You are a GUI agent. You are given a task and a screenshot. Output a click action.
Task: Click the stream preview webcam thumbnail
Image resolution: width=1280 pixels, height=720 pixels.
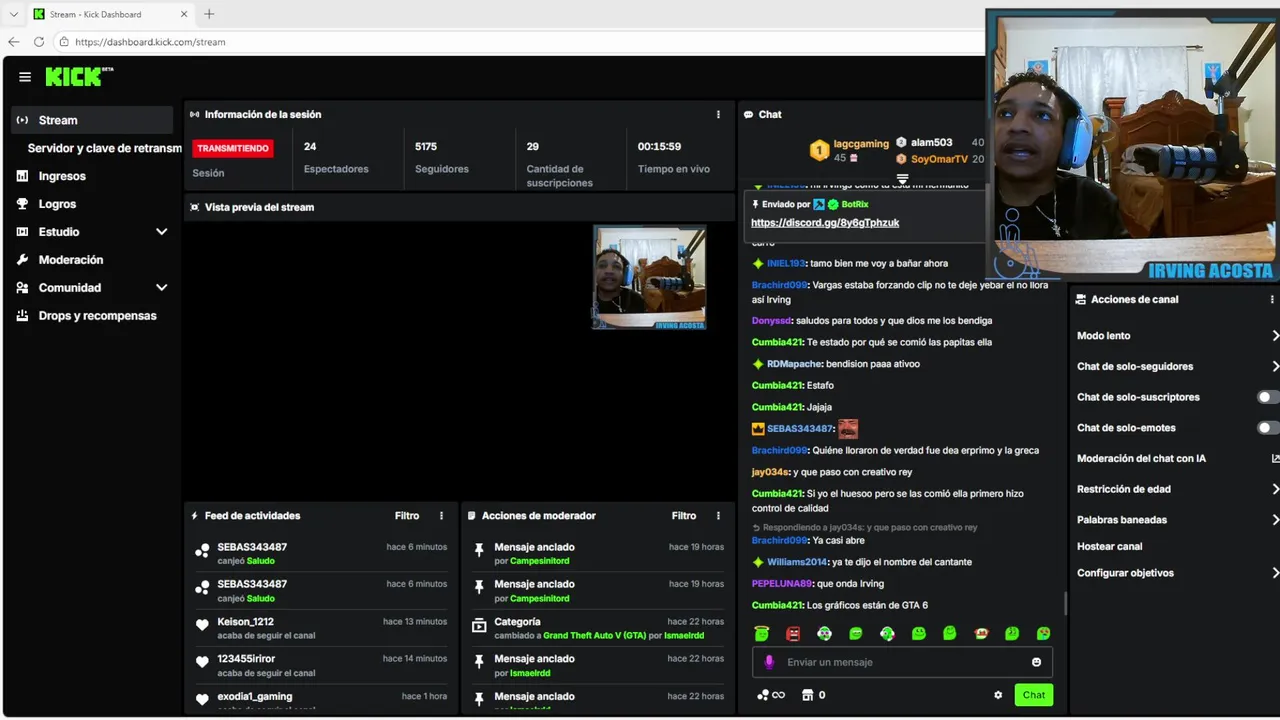tap(650, 277)
